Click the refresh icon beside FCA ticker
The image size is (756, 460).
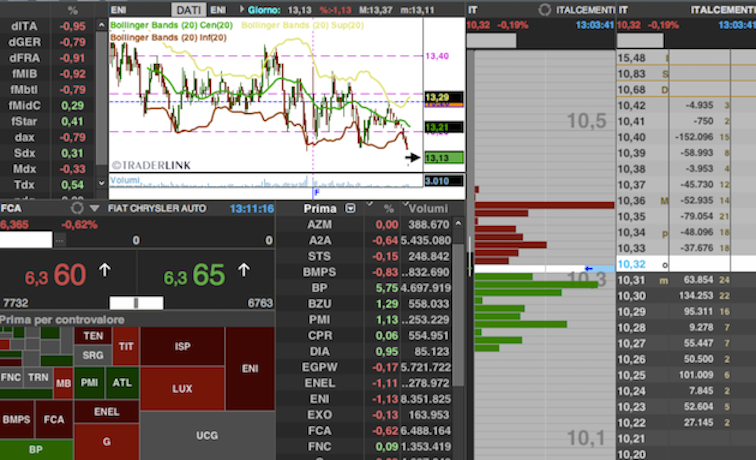click(x=77, y=208)
